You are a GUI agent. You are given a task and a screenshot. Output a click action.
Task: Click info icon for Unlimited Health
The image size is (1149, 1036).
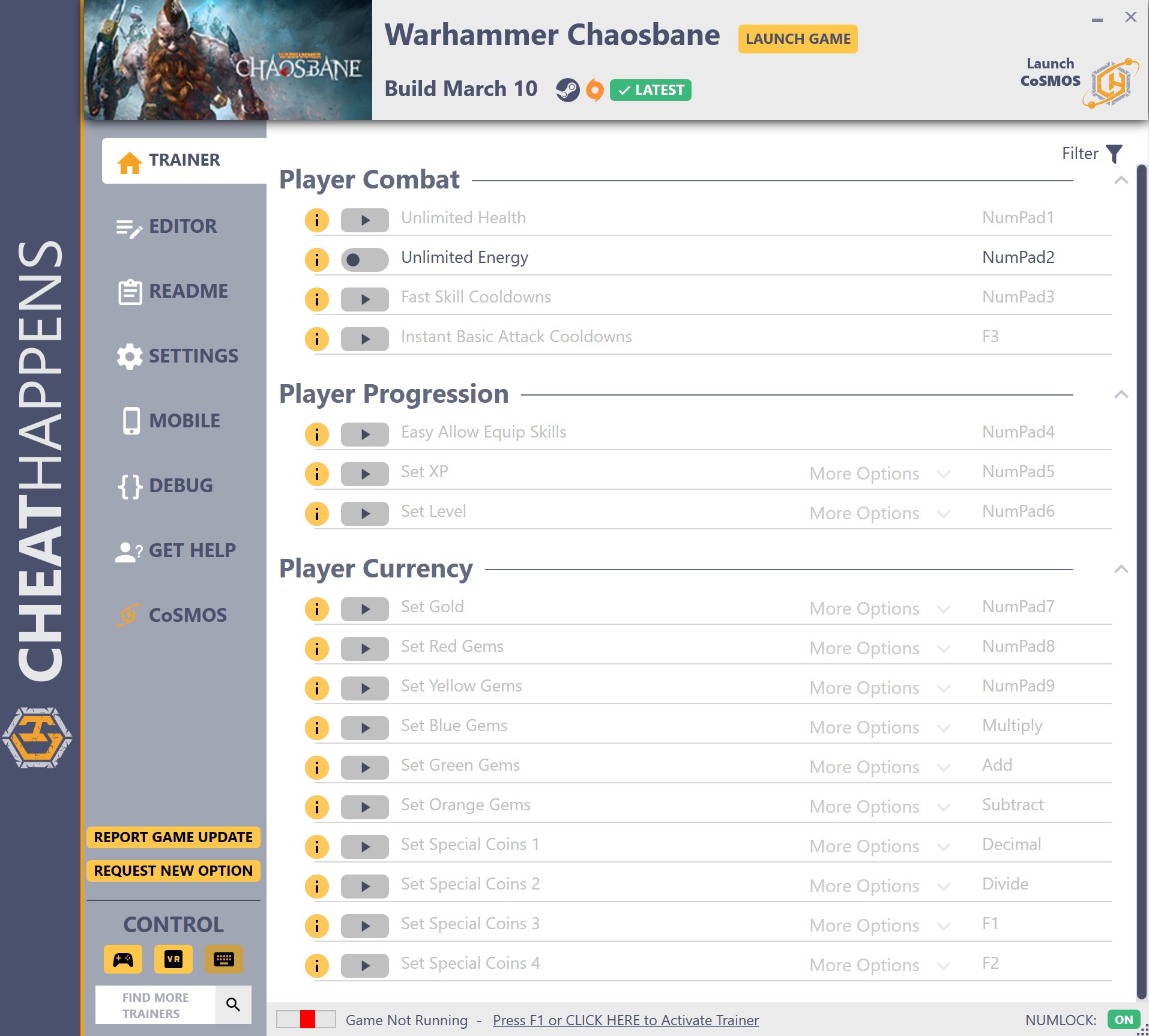pyautogui.click(x=317, y=220)
